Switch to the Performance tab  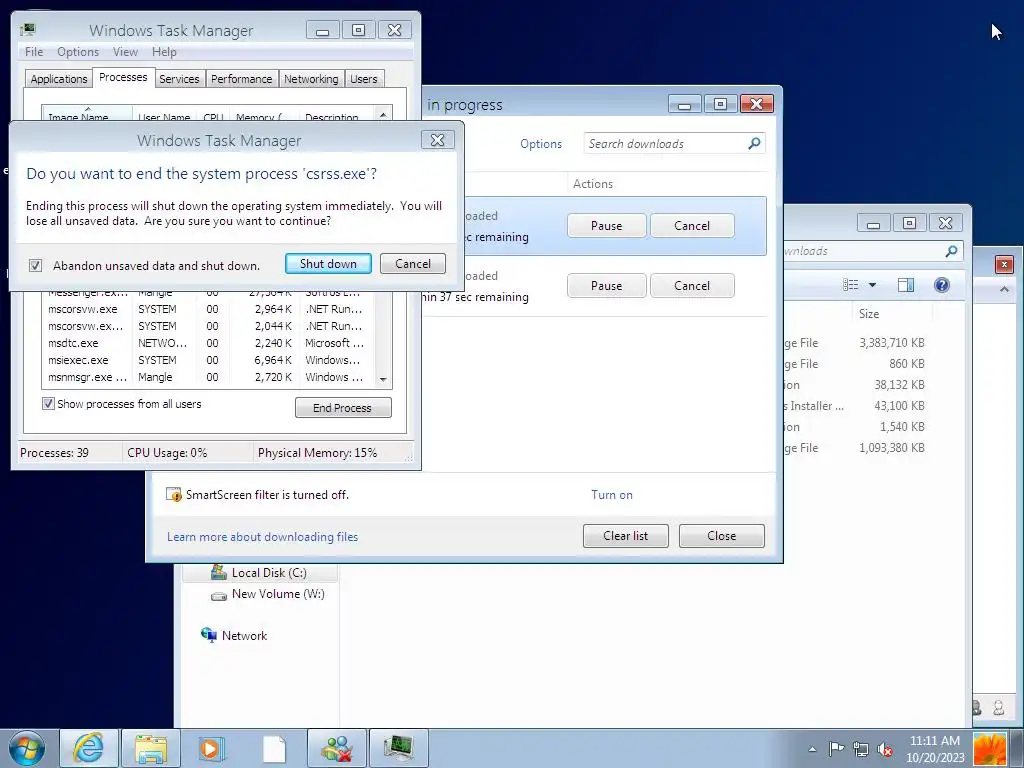coord(242,79)
